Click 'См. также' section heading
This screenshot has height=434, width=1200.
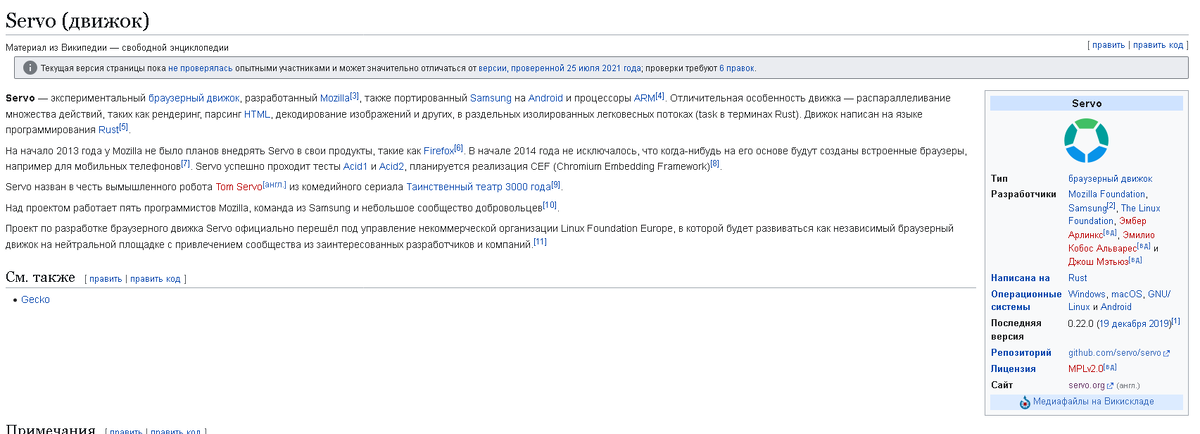click(40, 277)
